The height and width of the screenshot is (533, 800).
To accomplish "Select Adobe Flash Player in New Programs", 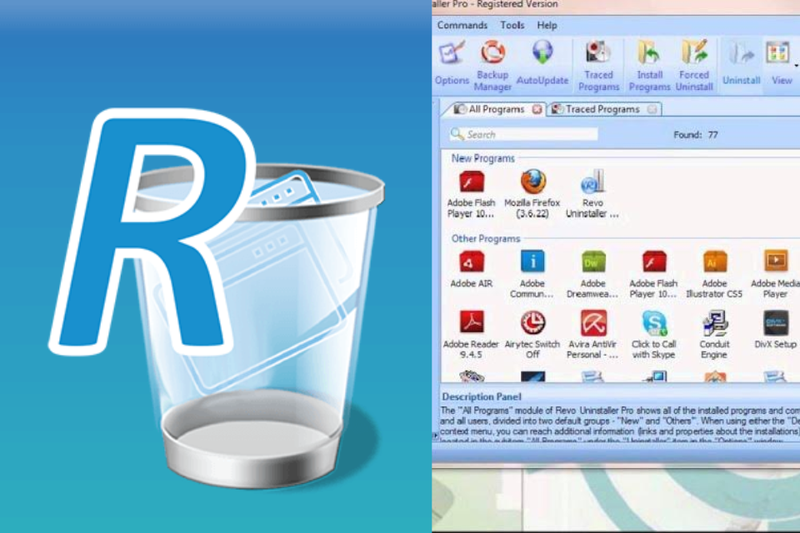I will coord(471,194).
